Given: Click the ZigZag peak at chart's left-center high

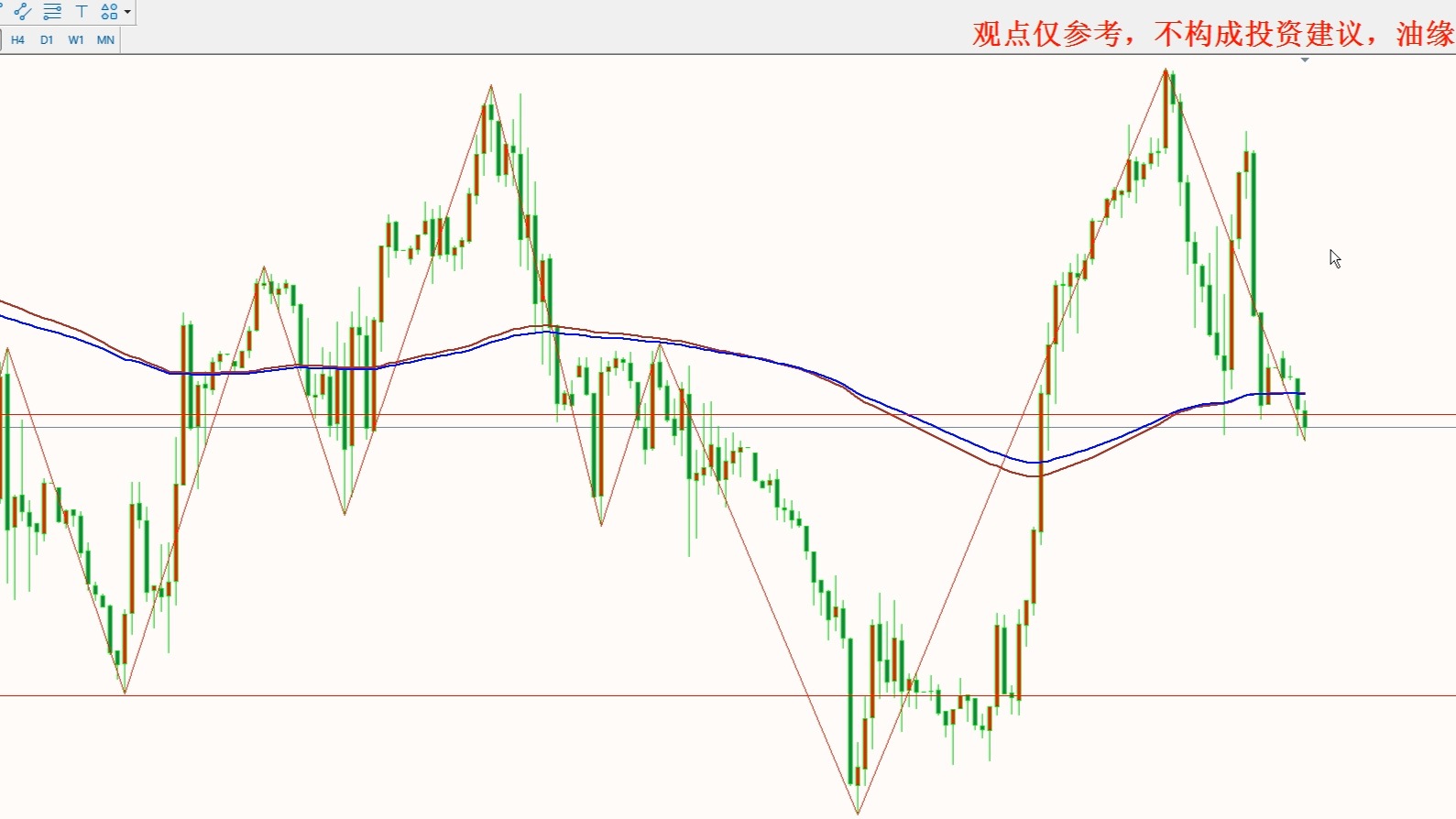Looking at the screenshot, I should coord(491,86).
